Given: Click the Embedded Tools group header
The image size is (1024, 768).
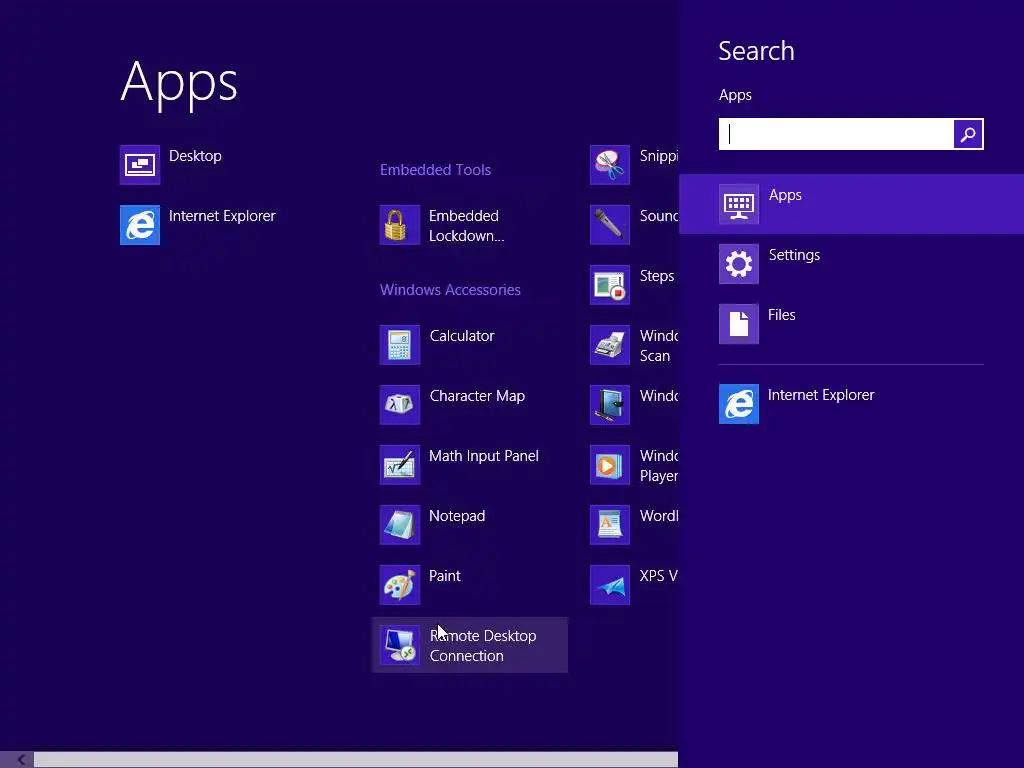Looking at the screenshot, I should tap(436, 170).
